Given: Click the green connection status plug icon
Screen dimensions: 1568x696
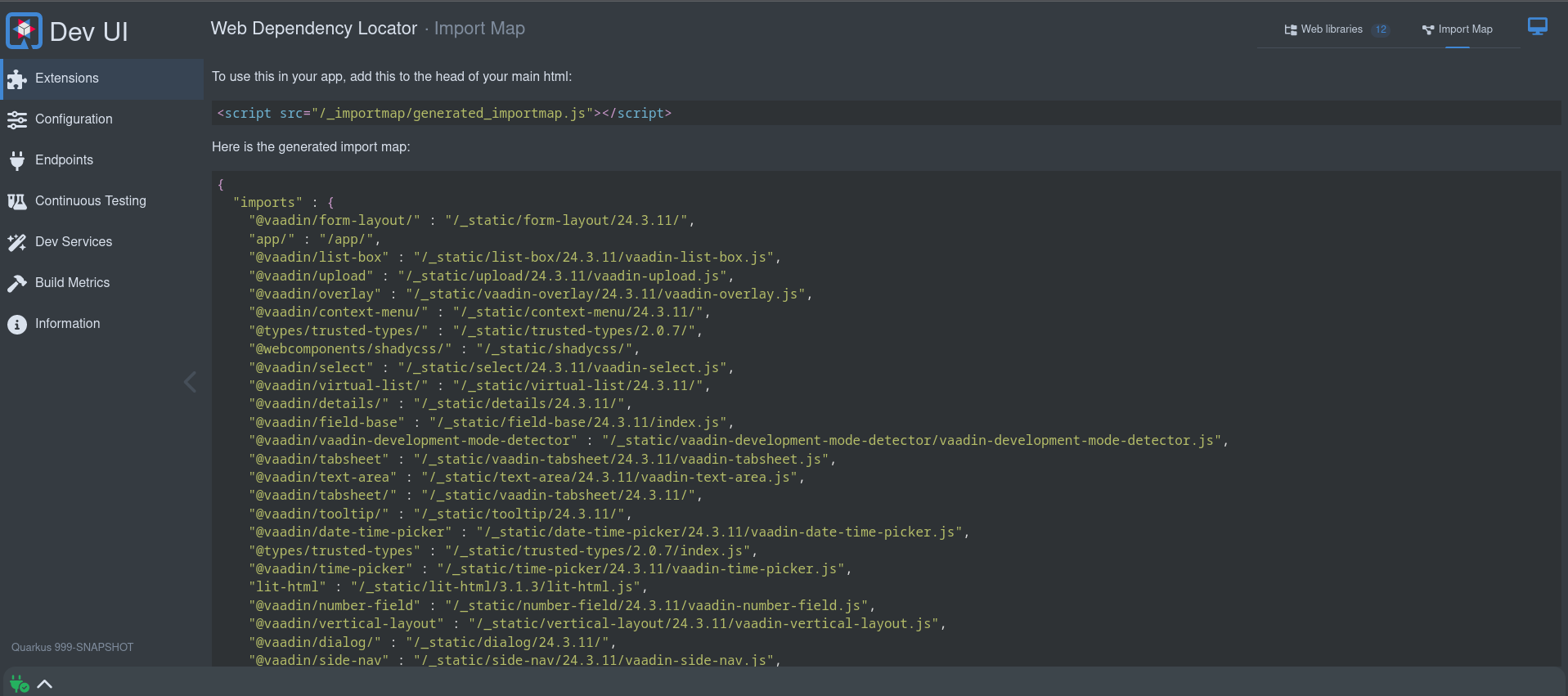Looking at the screenshot, I should [20, 684].
